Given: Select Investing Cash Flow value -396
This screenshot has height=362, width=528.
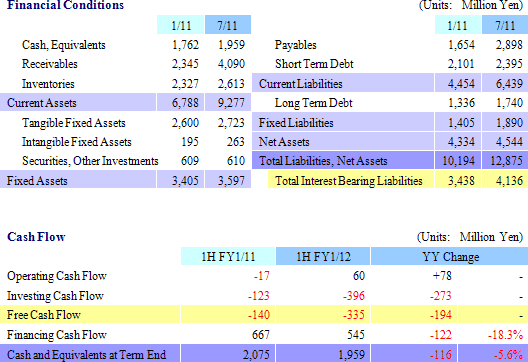Looking at the screenshot, I should [x=354, y=296].
